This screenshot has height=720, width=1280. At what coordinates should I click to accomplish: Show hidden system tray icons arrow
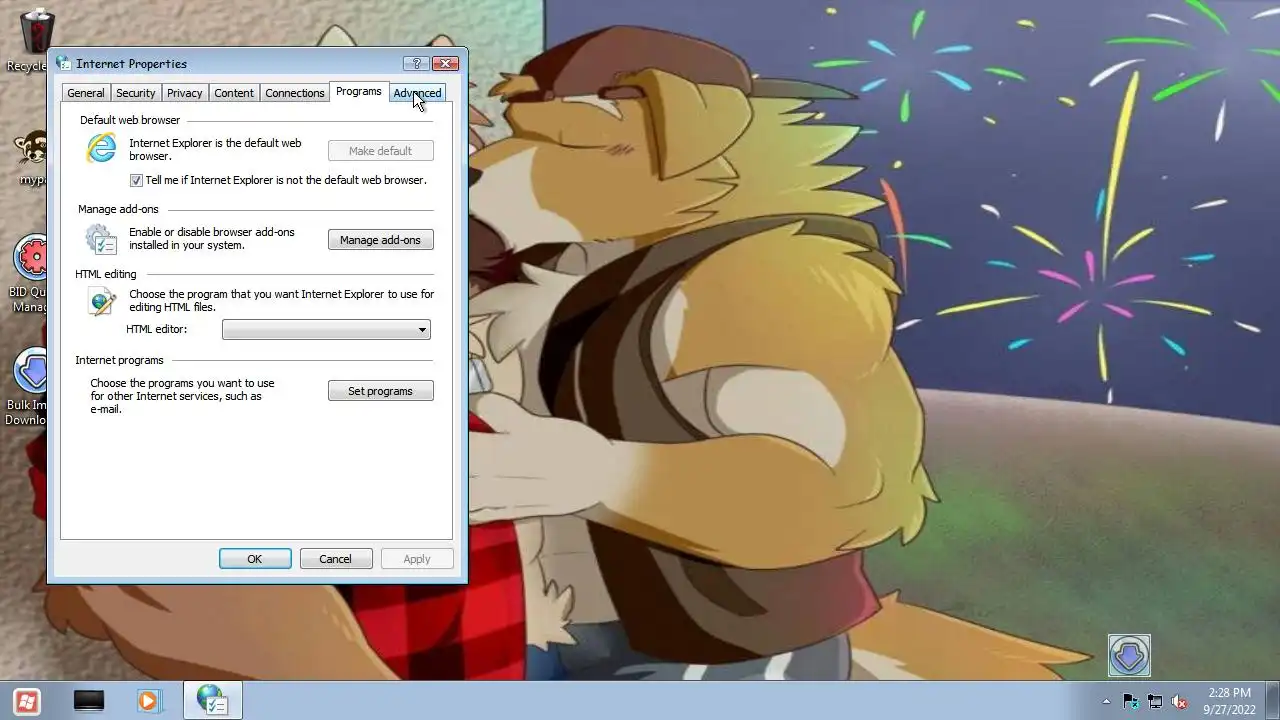tap(1106, 701)
